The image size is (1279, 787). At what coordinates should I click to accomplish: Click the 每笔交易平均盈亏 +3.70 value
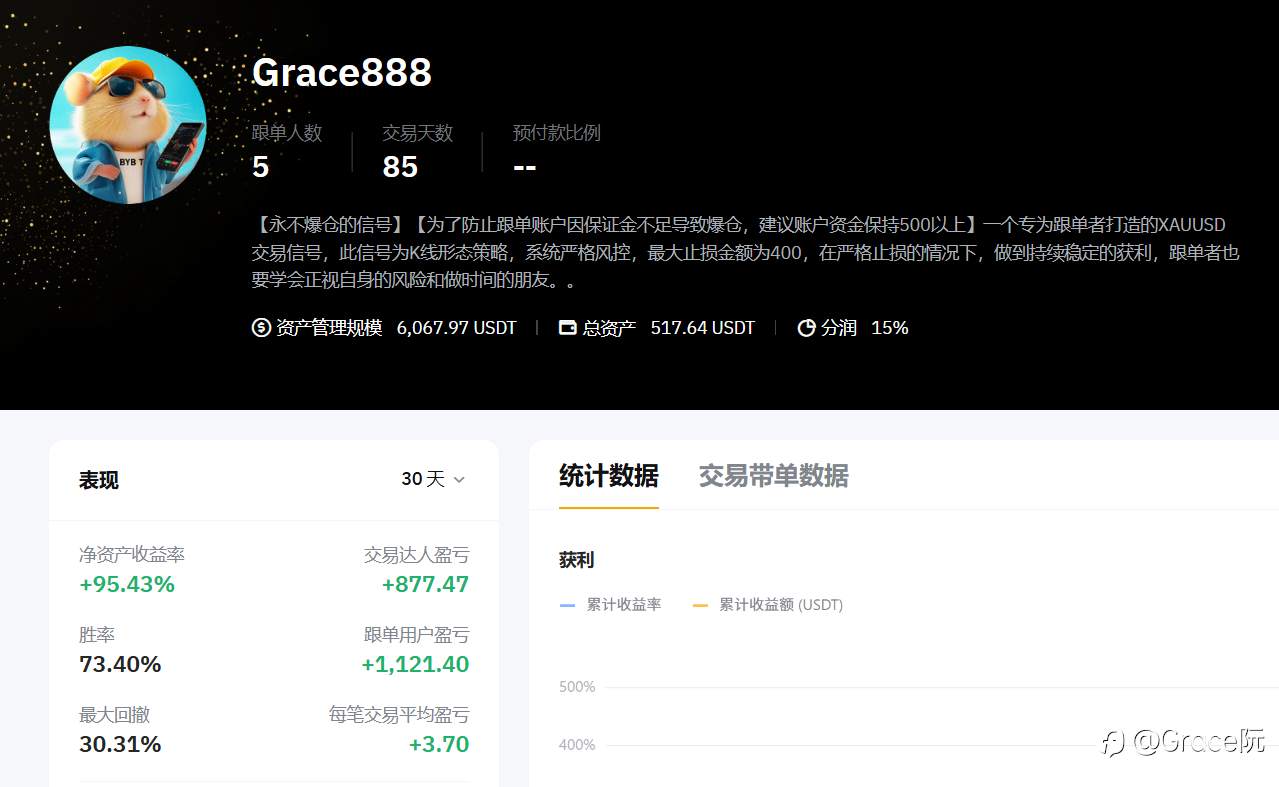coord(439,744)
